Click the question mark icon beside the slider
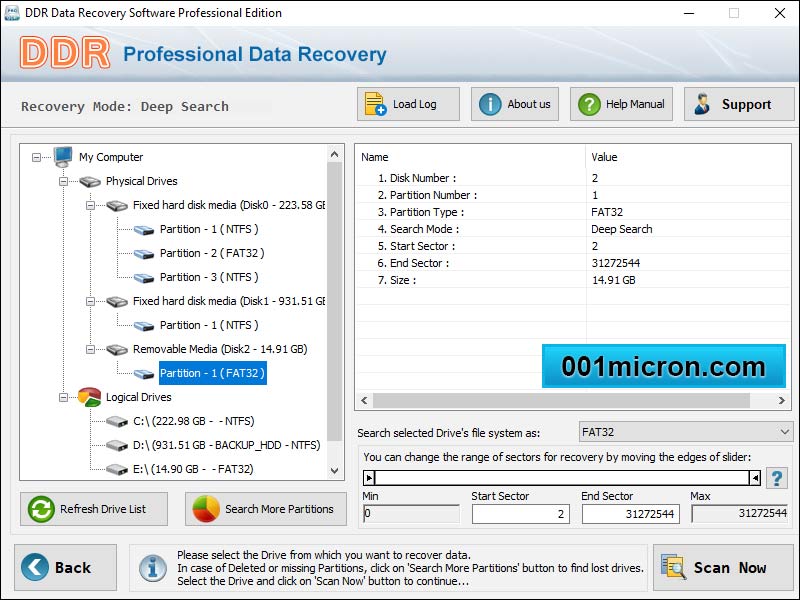The width and height of the screenshot is (800, 600). click(x=777, y=478)
